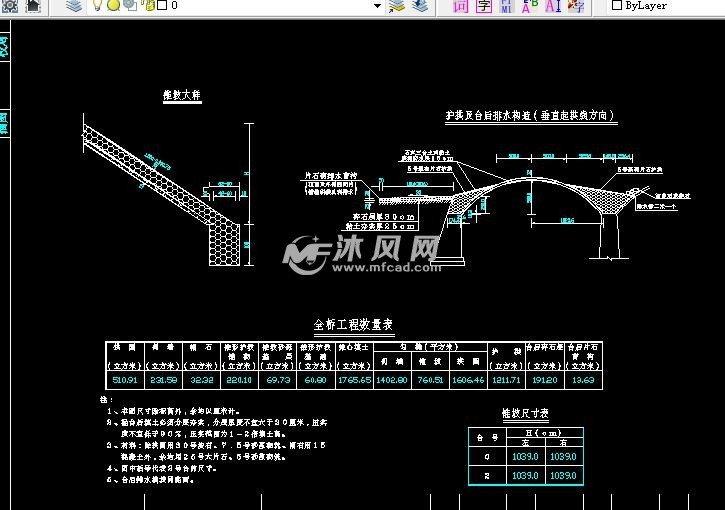Toggle layer 0 on/off lightbulb

point(98,6)
